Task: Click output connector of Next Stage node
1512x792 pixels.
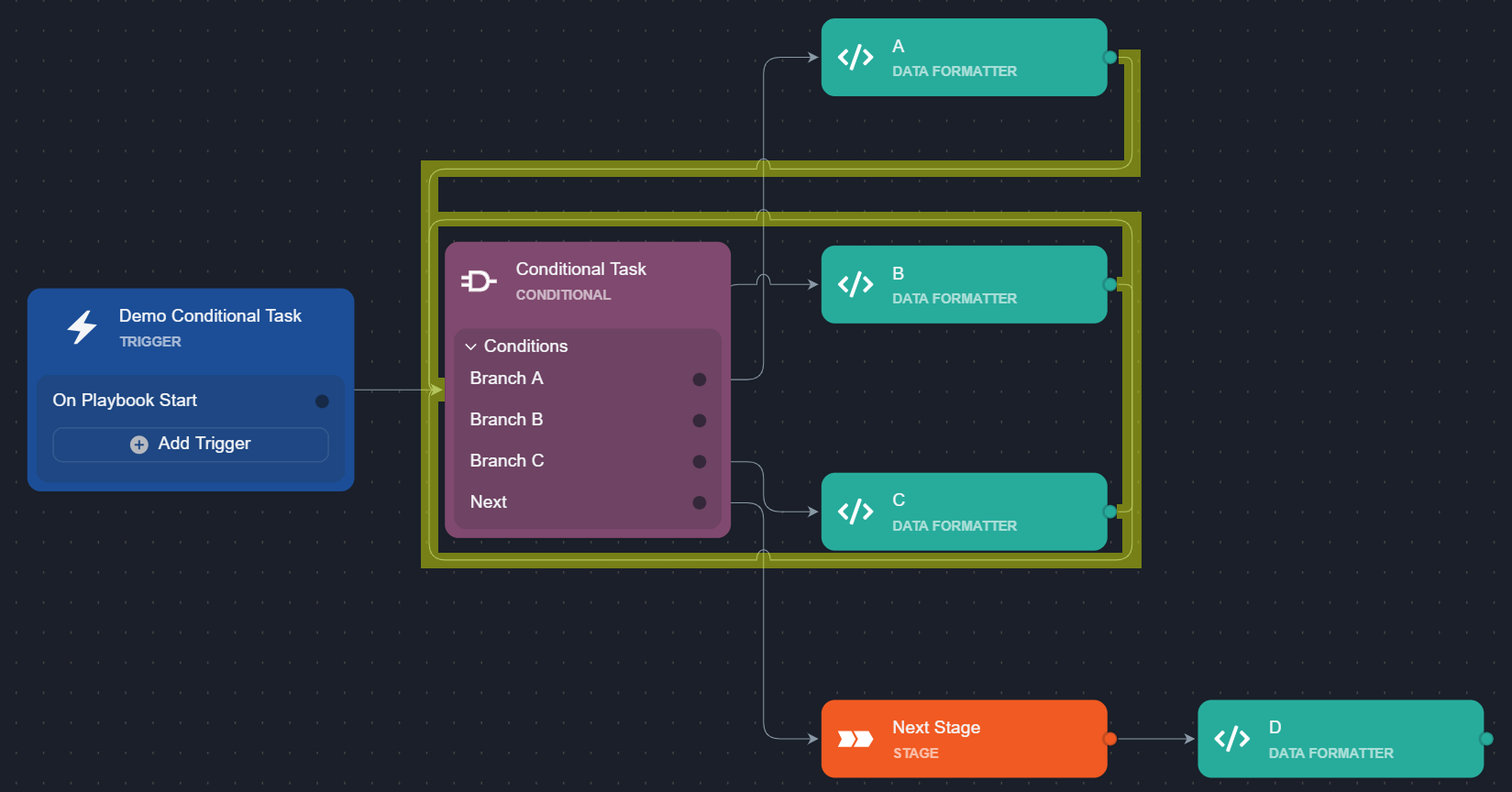Action: (x=1109, y=739)
